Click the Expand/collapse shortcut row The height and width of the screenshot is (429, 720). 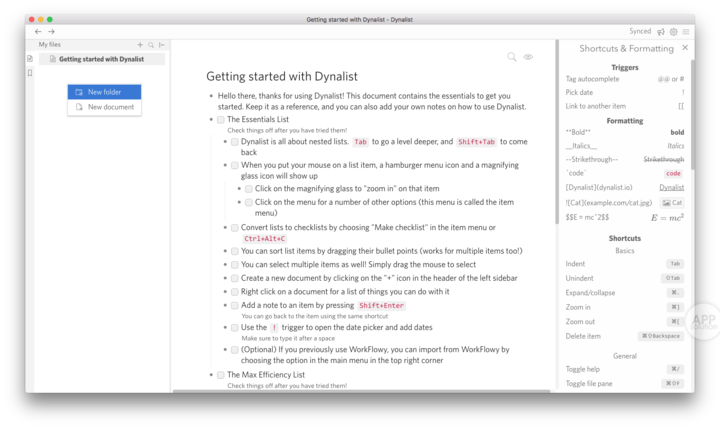point(625,293)
